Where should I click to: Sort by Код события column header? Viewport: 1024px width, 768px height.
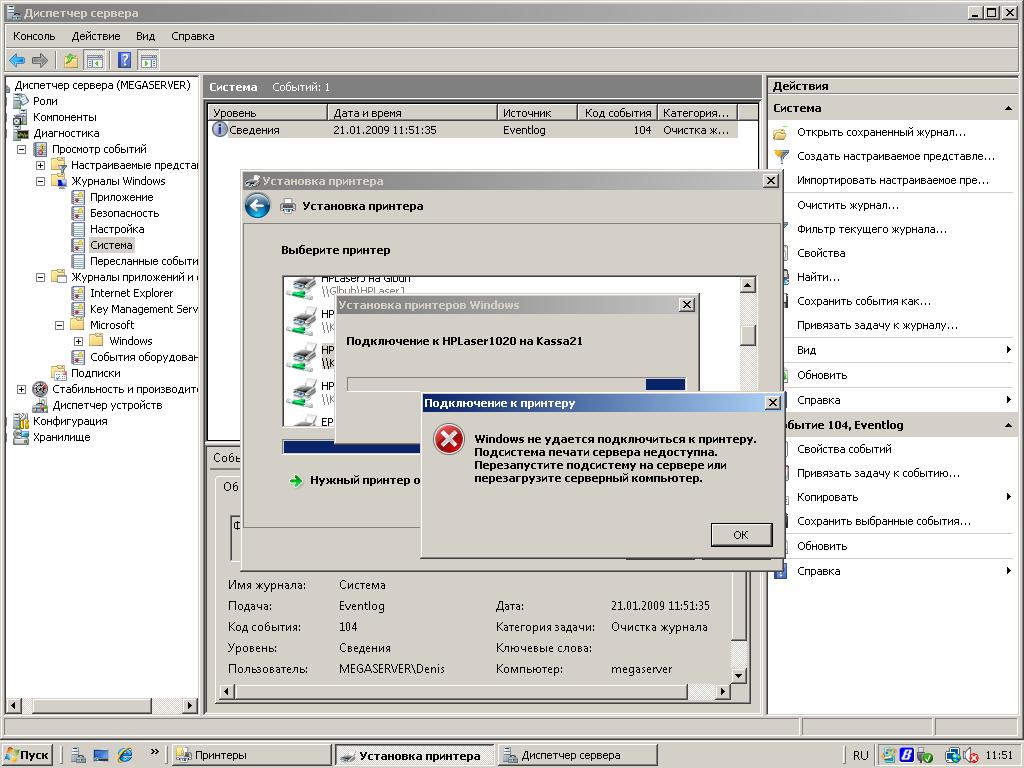(617, 113)
